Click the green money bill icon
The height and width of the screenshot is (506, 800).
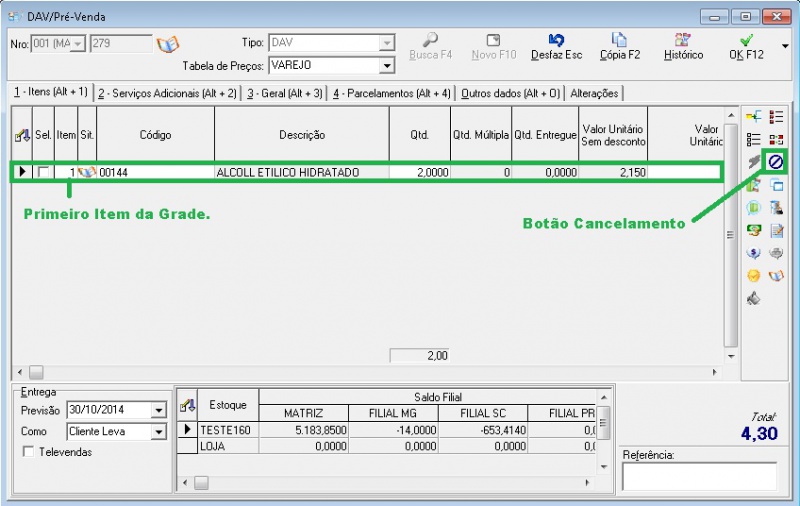[754, 231]
